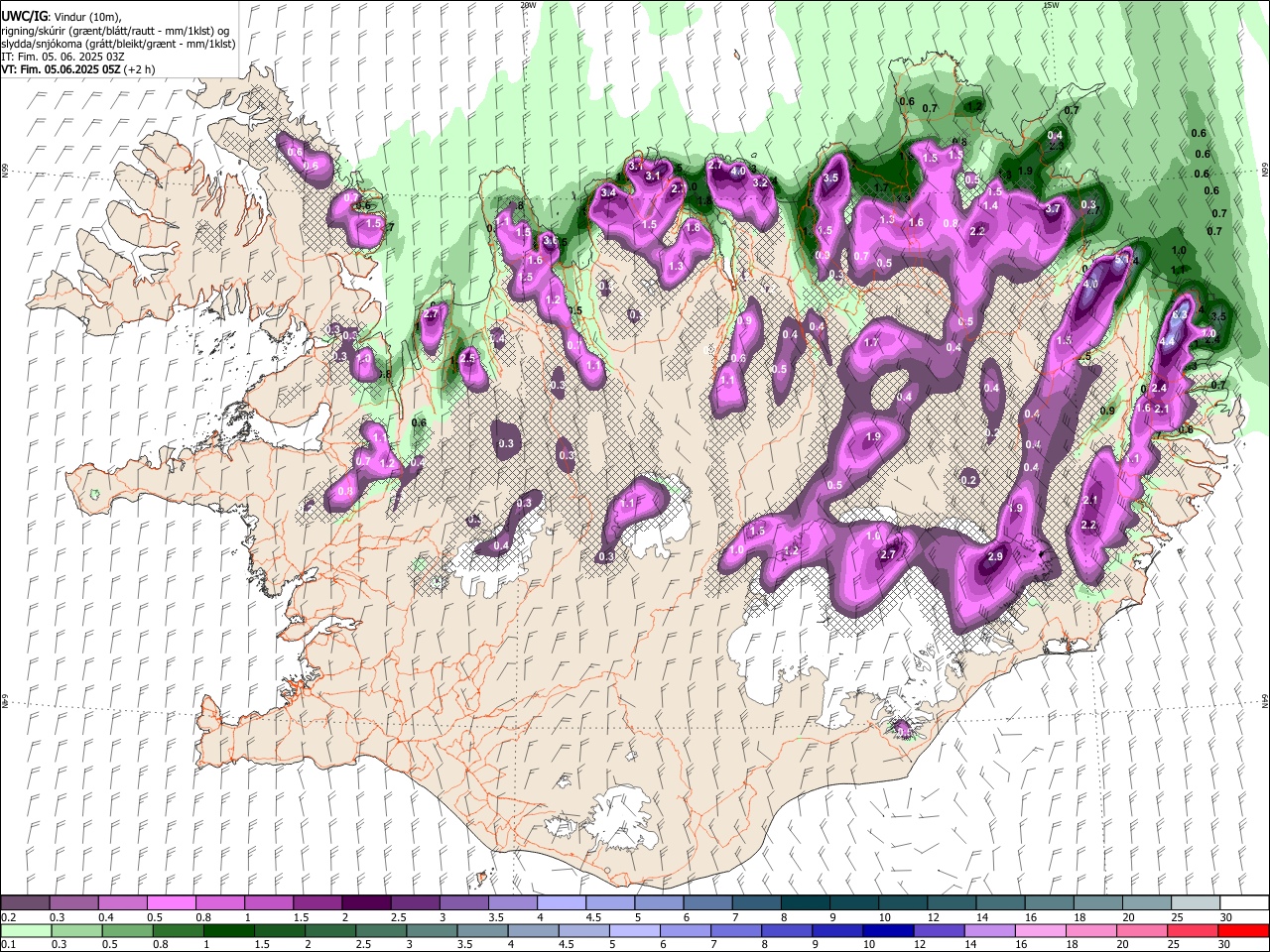Screen dimensions: 1270x952
Task: Select rain legend swatch between 3 and 3.5
Action: pos(432,931)
